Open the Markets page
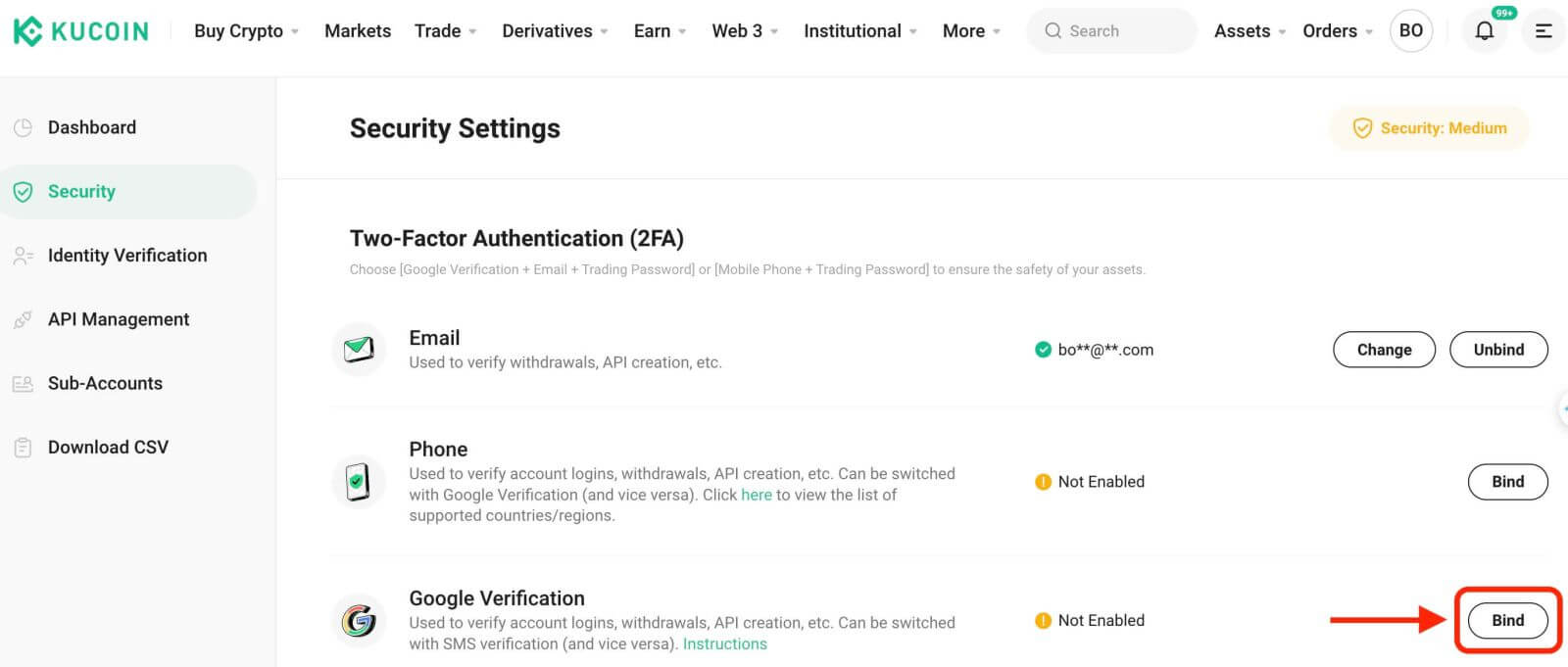This screenshot has height=667, width=1568. 358,31
